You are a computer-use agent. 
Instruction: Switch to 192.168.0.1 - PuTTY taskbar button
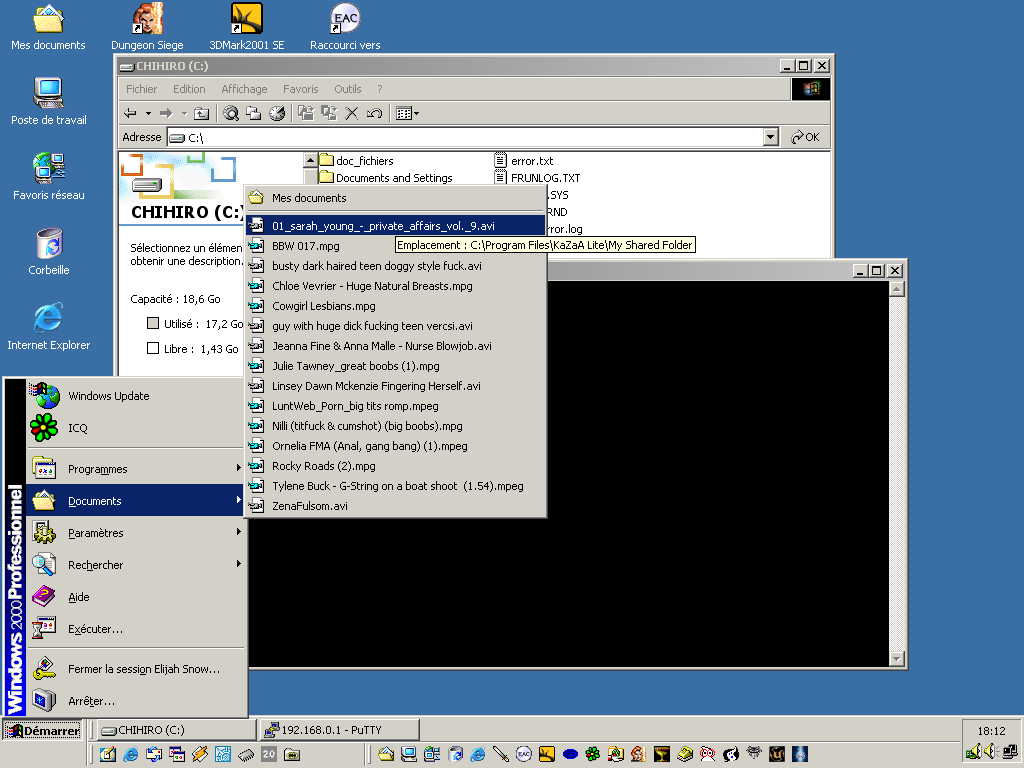pos(339,730)
